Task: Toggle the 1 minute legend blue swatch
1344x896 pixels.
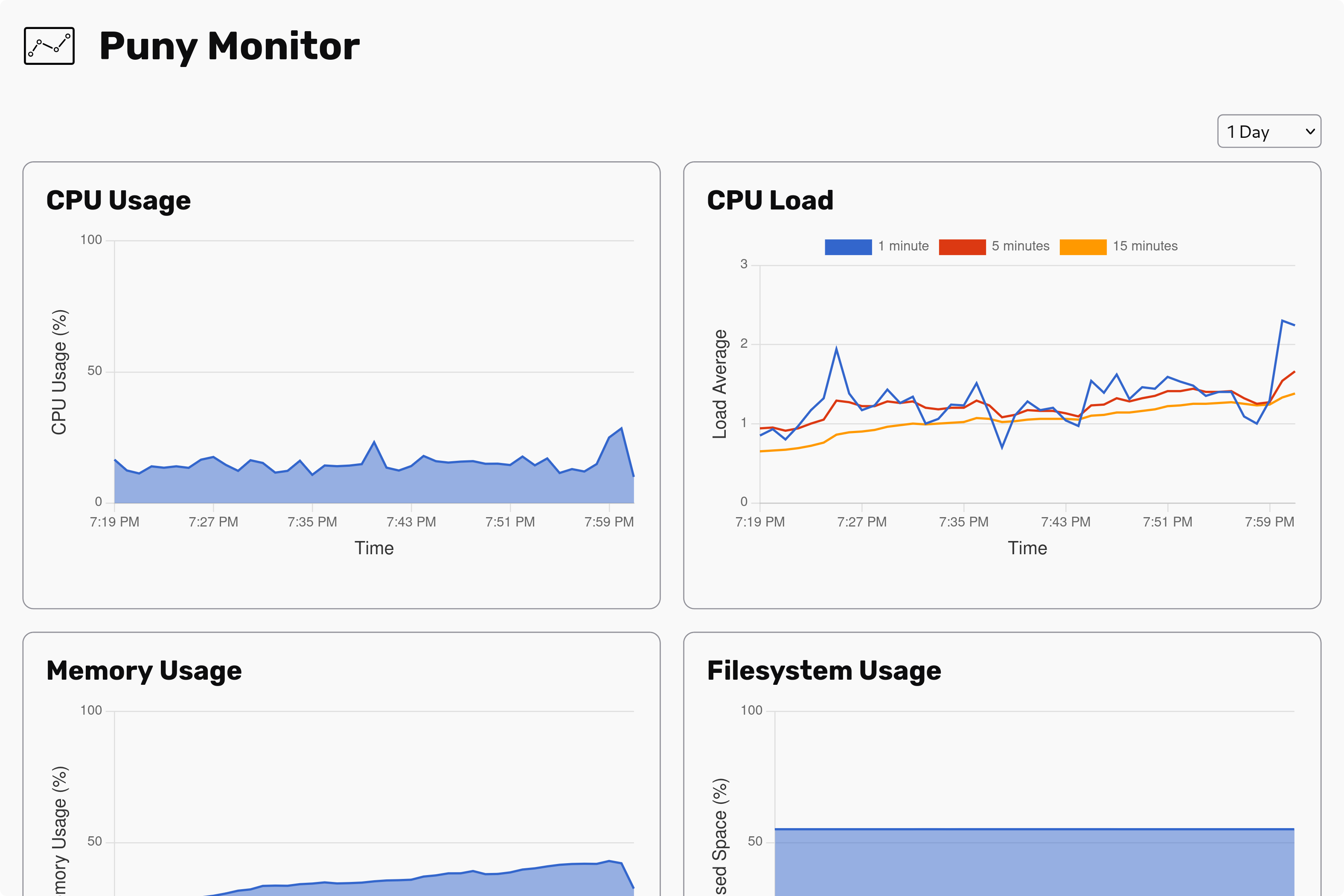Action: click(848, 247)
